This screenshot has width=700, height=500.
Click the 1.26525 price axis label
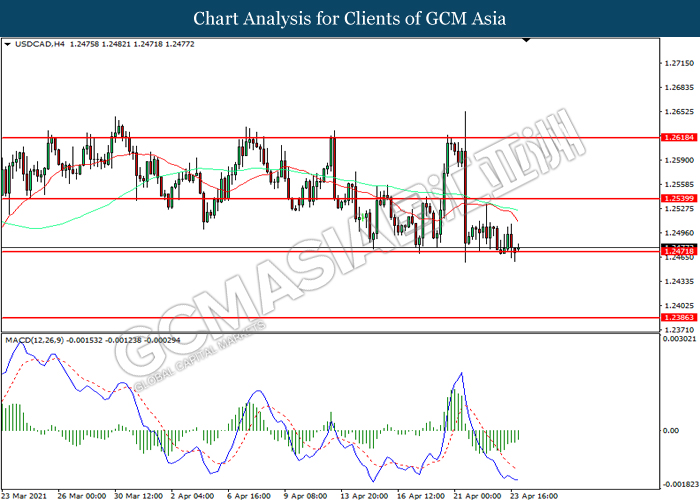point(679,112)
